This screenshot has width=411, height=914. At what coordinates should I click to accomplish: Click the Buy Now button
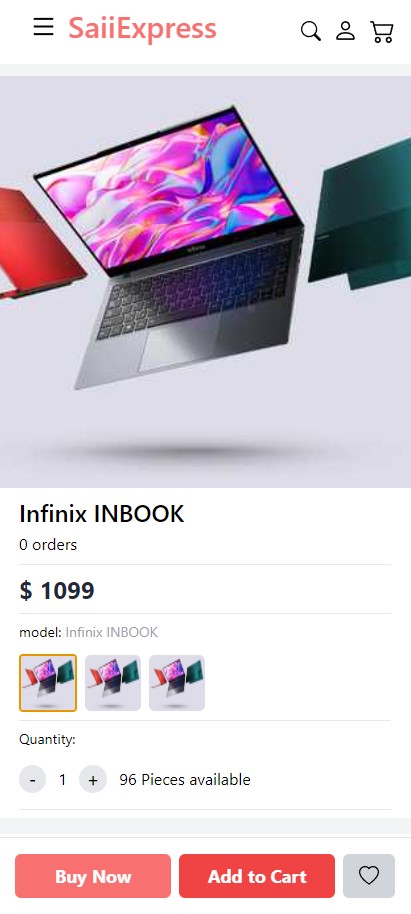click(x=93, y=876)
